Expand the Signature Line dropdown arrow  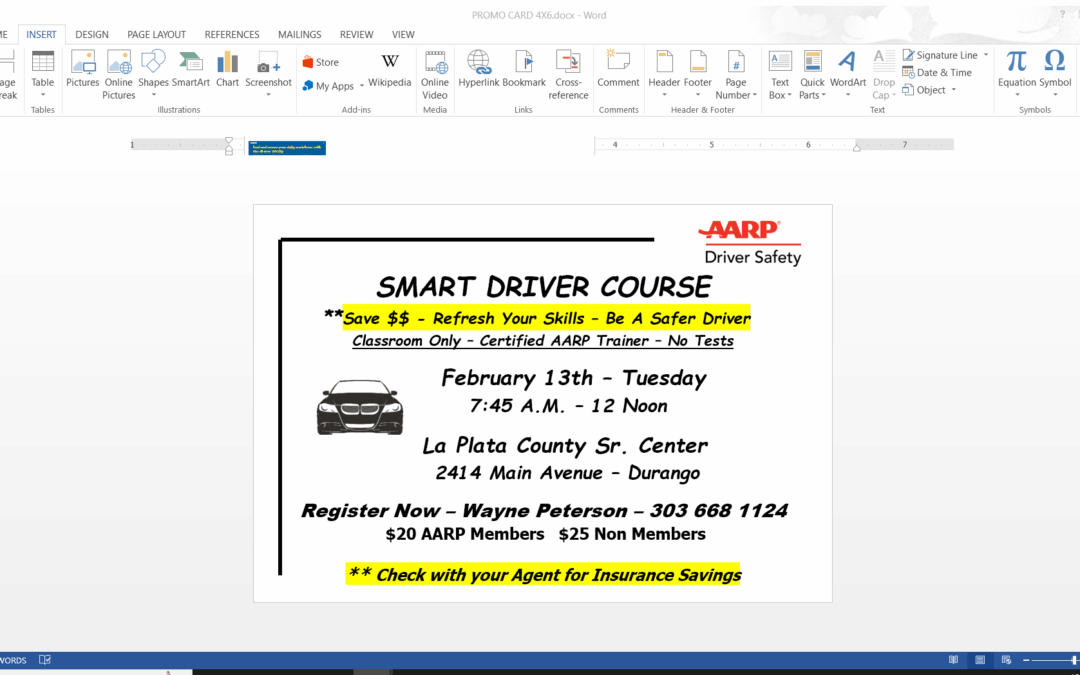pos(986,55)
